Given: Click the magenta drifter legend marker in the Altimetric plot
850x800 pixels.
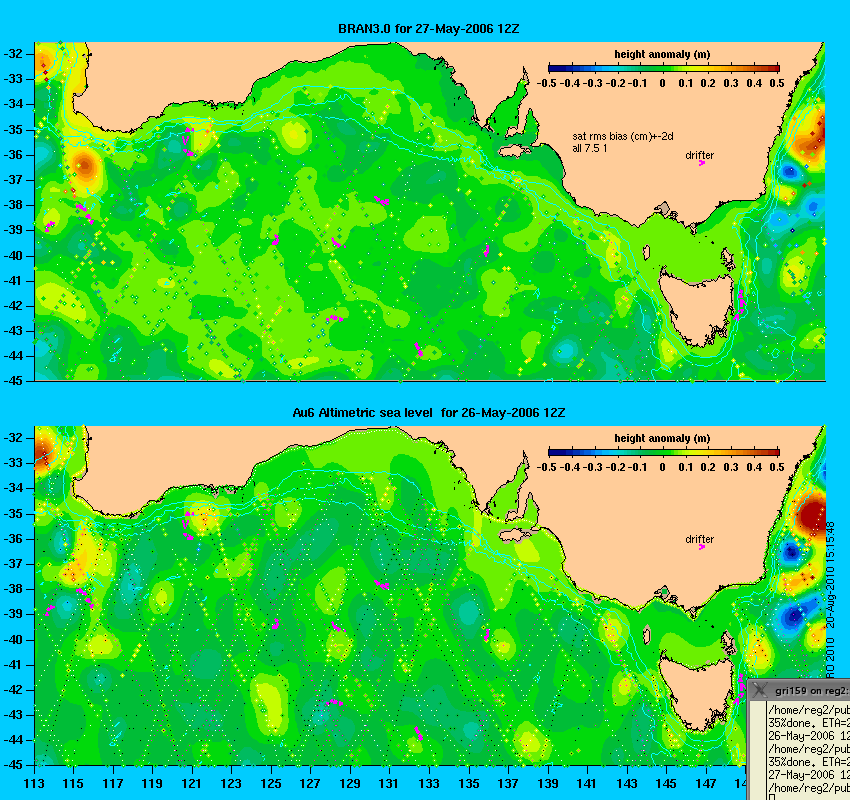Looking at the screenshot, I should coord(702,547).
